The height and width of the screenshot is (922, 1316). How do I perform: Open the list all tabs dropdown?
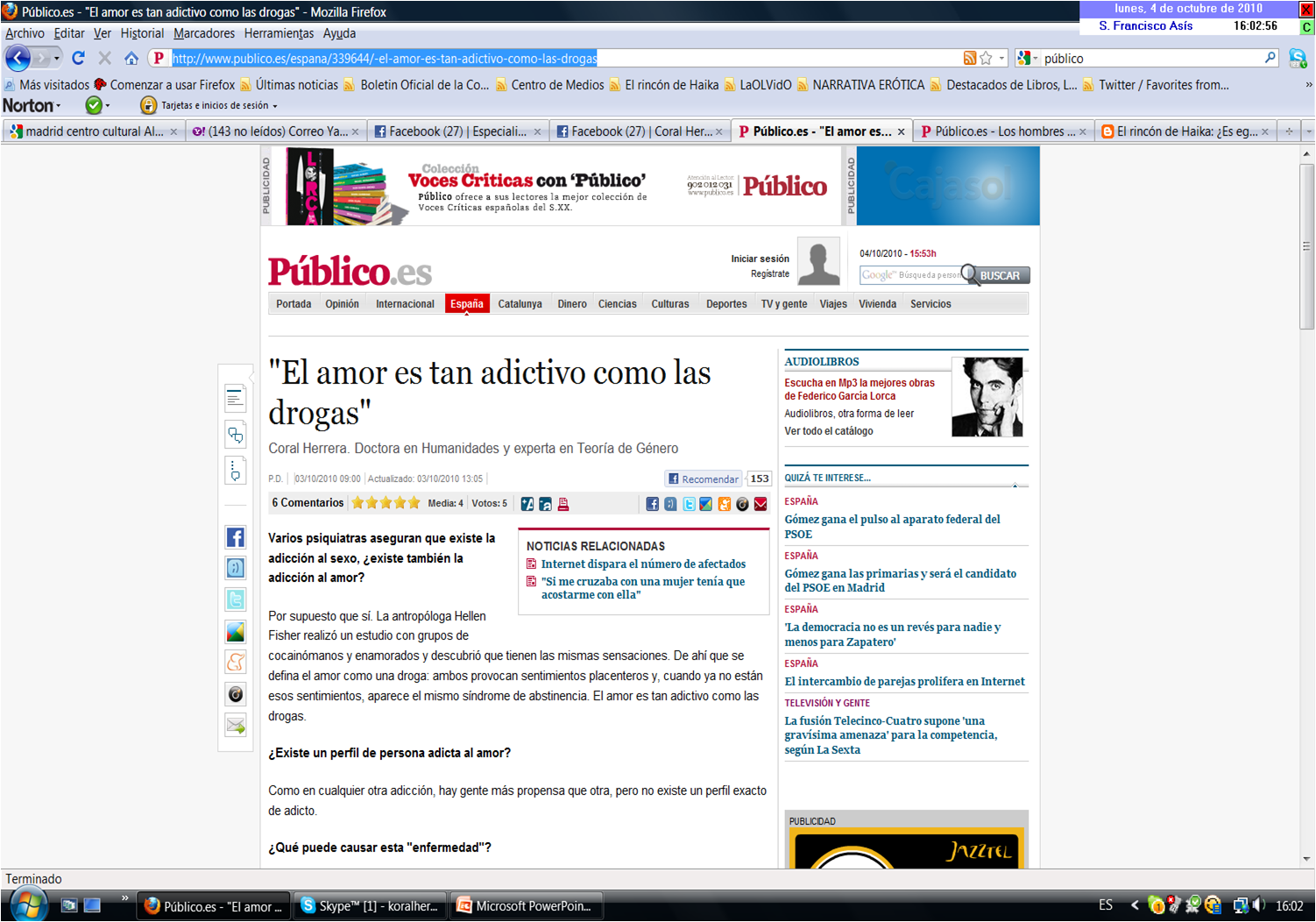coord(1308,131)
